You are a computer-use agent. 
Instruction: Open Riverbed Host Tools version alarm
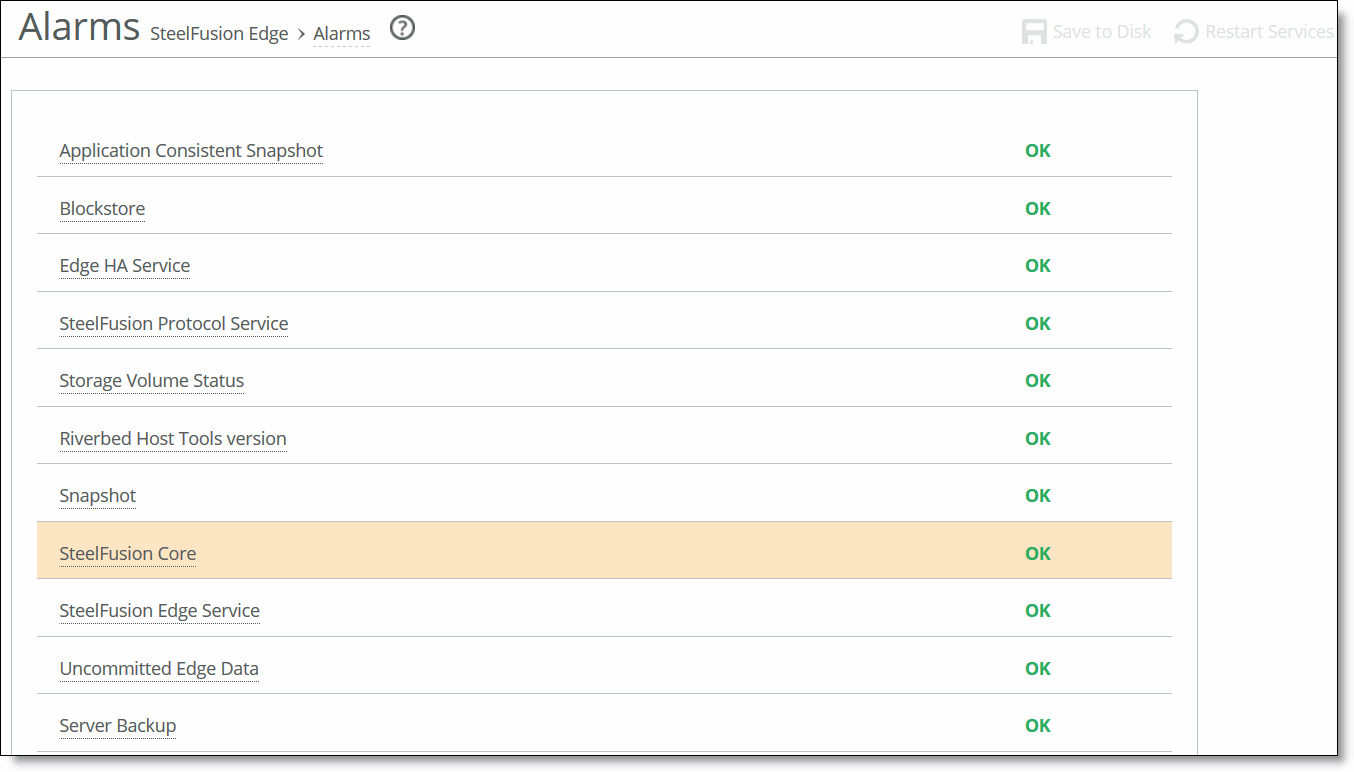tap(173, 439)
